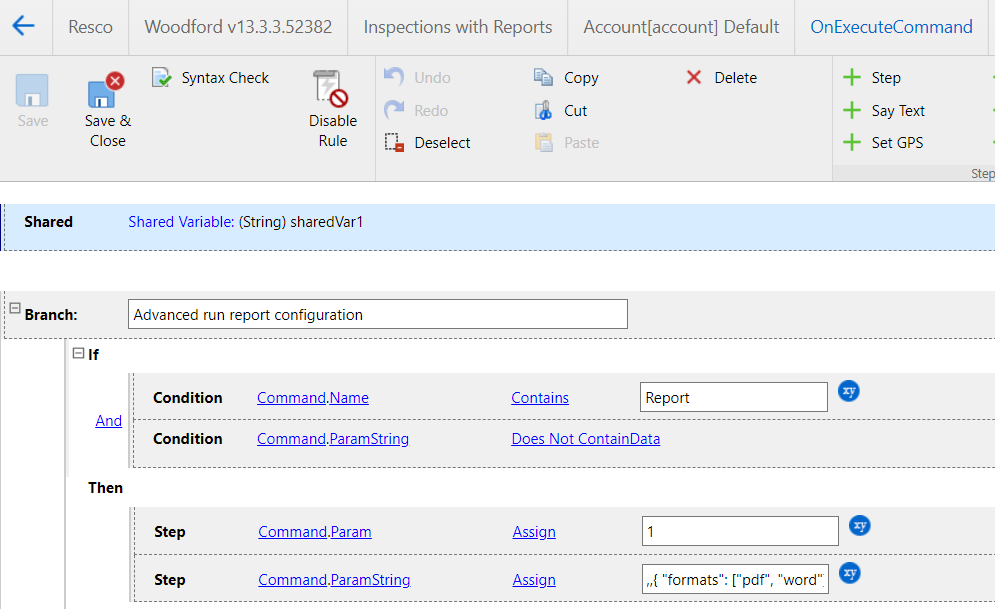Screen dimensions: 995x609
Task: Collapse the If block
Action: (78, 353)
